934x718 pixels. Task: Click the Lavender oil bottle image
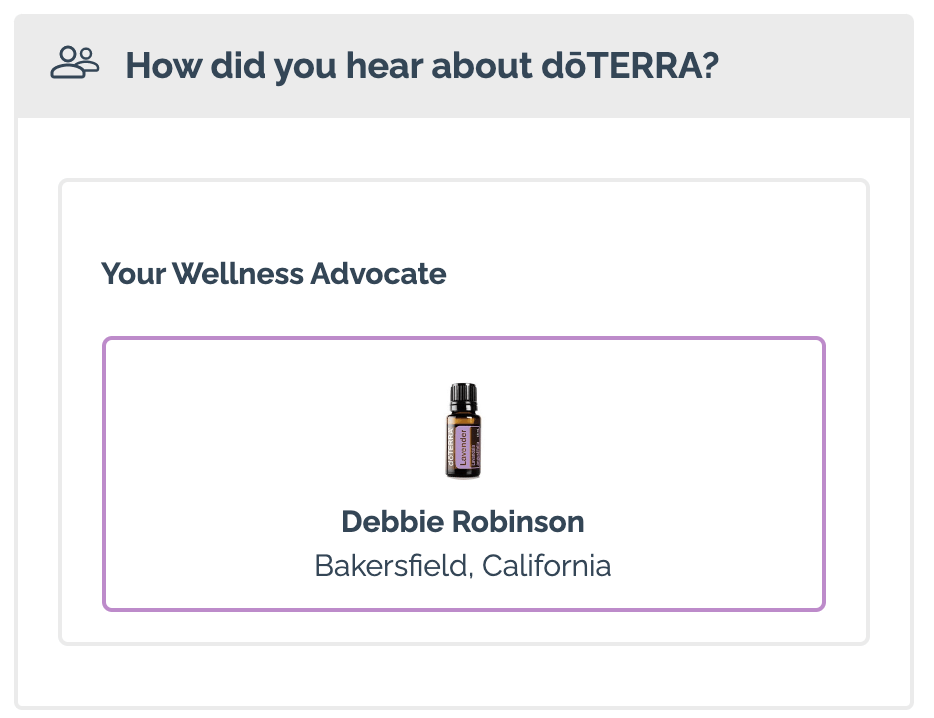click(463, 430)
